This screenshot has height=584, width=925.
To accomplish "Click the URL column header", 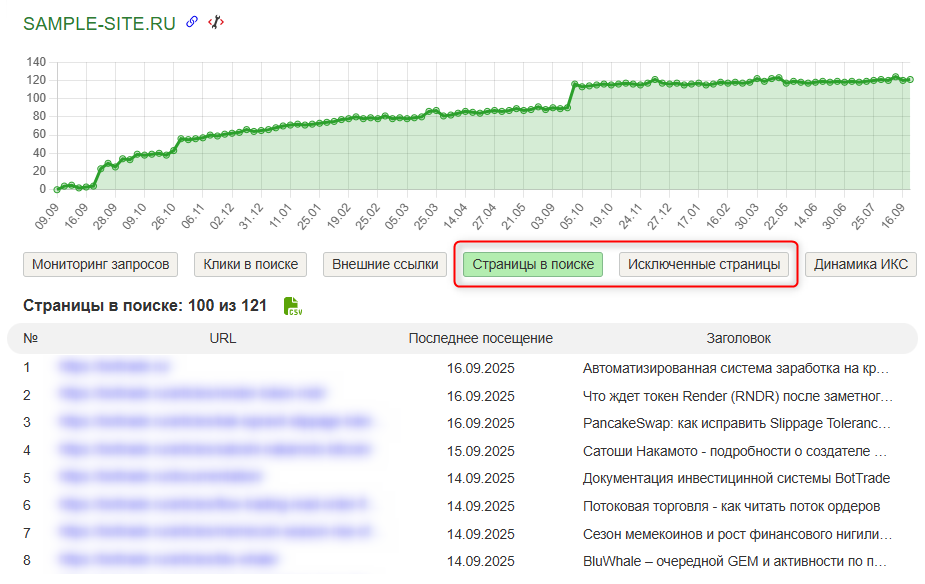I will (223, 338).
